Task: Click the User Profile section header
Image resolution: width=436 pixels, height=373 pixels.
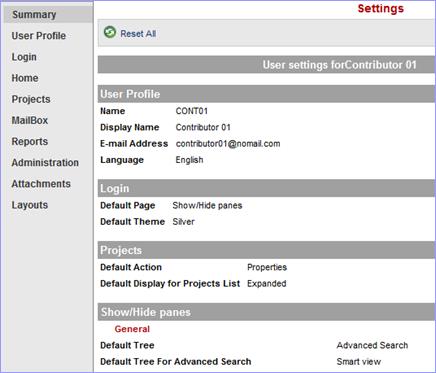Action: click(266, 94)
